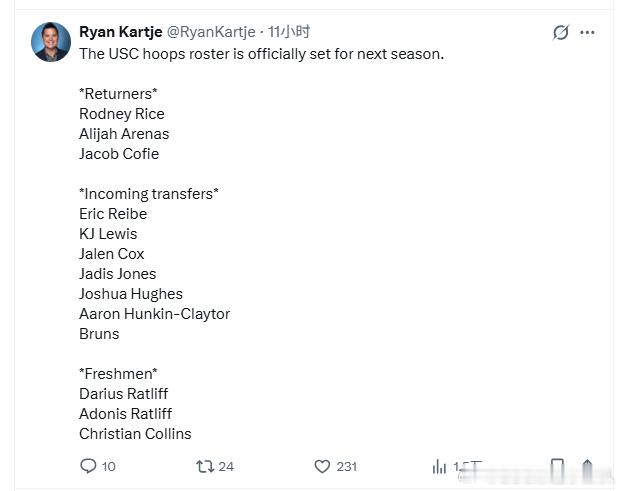Open the 11-hour timestamp link

289,32
